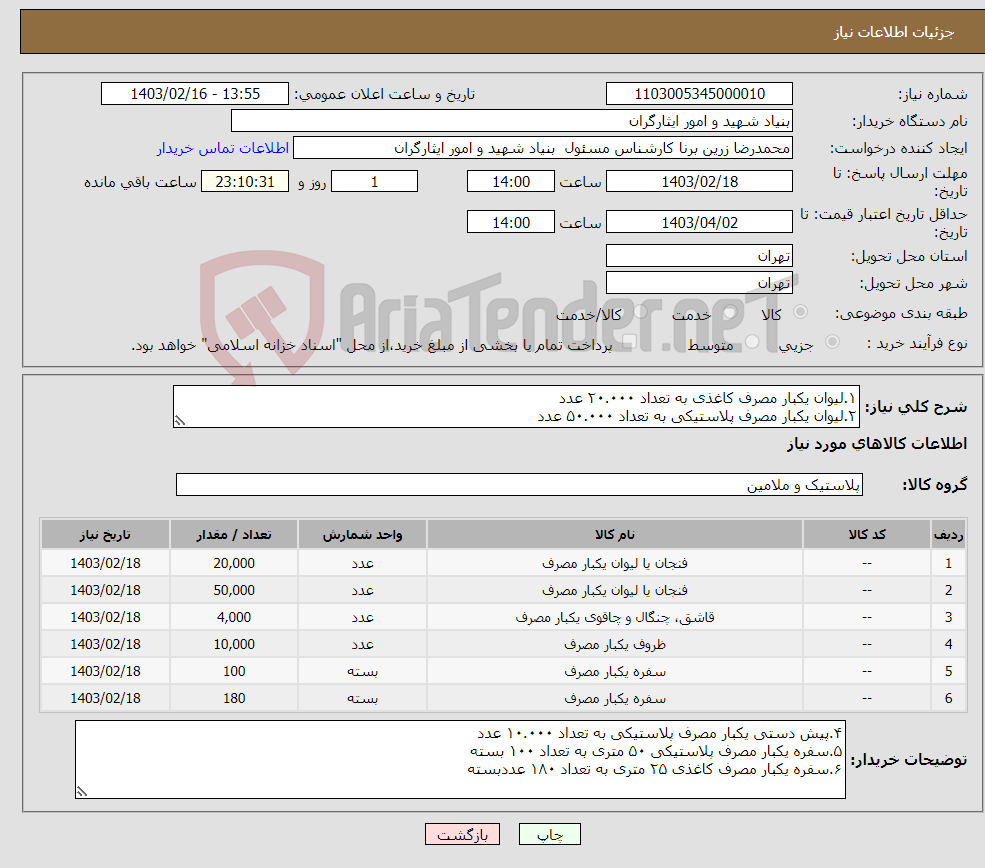The width and height of the screenshot is (985, 868).
Task: Click the response deadline hour 14:00 field
Action: [x=511, y=182]
